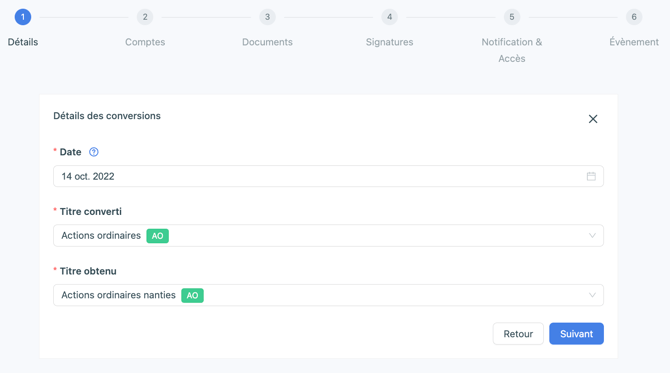Expand the Titre converti dropdown chevron
Image resolution: width=670 pixels, height=373 pixels.
[x=592, y=236]
